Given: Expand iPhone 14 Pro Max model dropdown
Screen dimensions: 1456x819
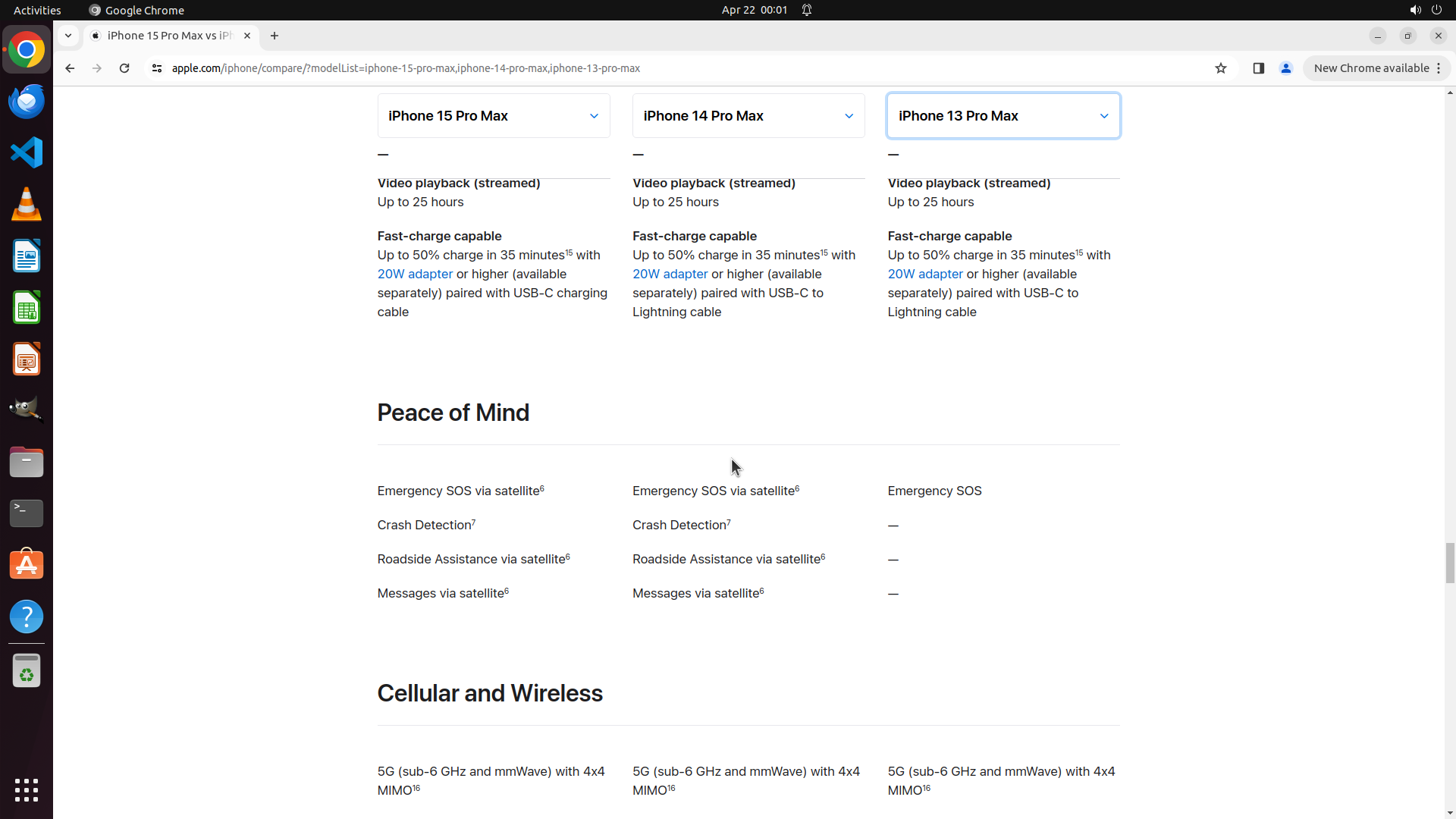Looking at the screenshot, I should [748, 116].
